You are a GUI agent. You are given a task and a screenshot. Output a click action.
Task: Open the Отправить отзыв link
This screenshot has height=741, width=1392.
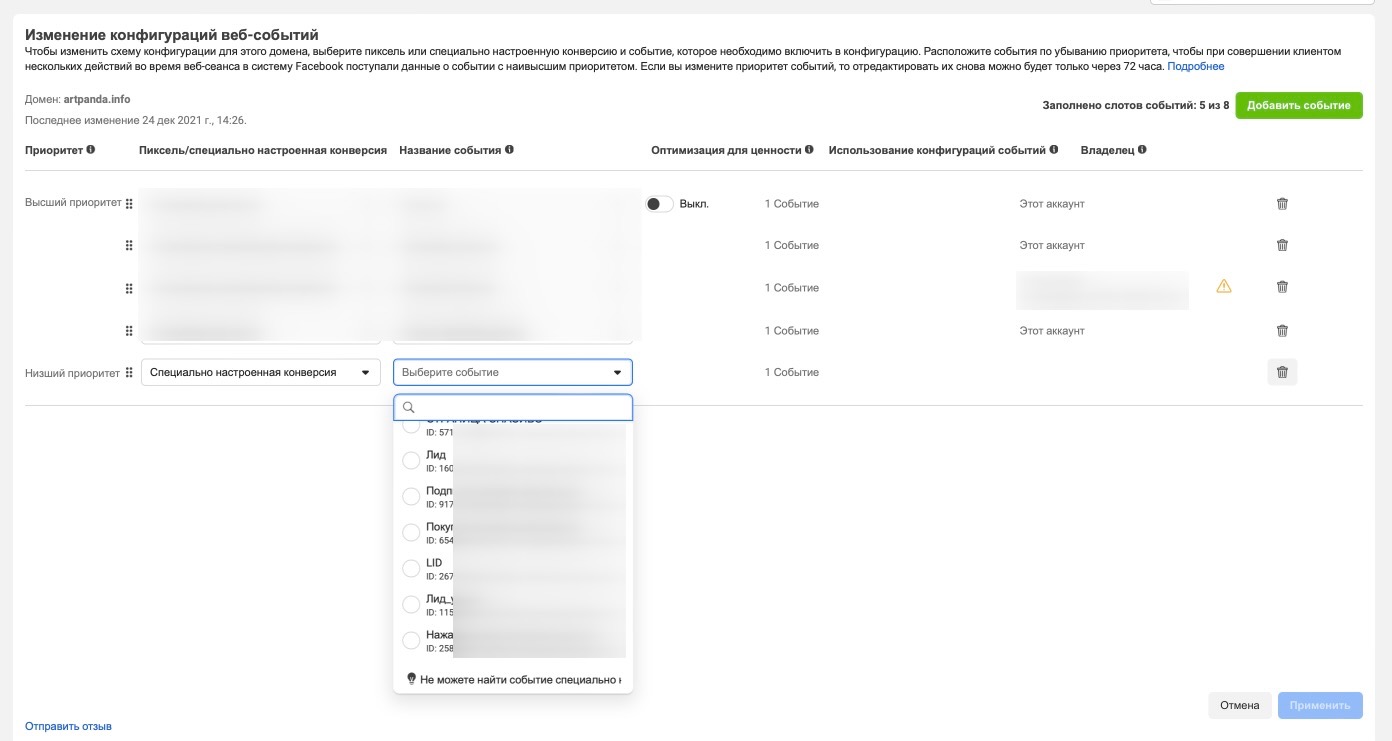[68, 726]
